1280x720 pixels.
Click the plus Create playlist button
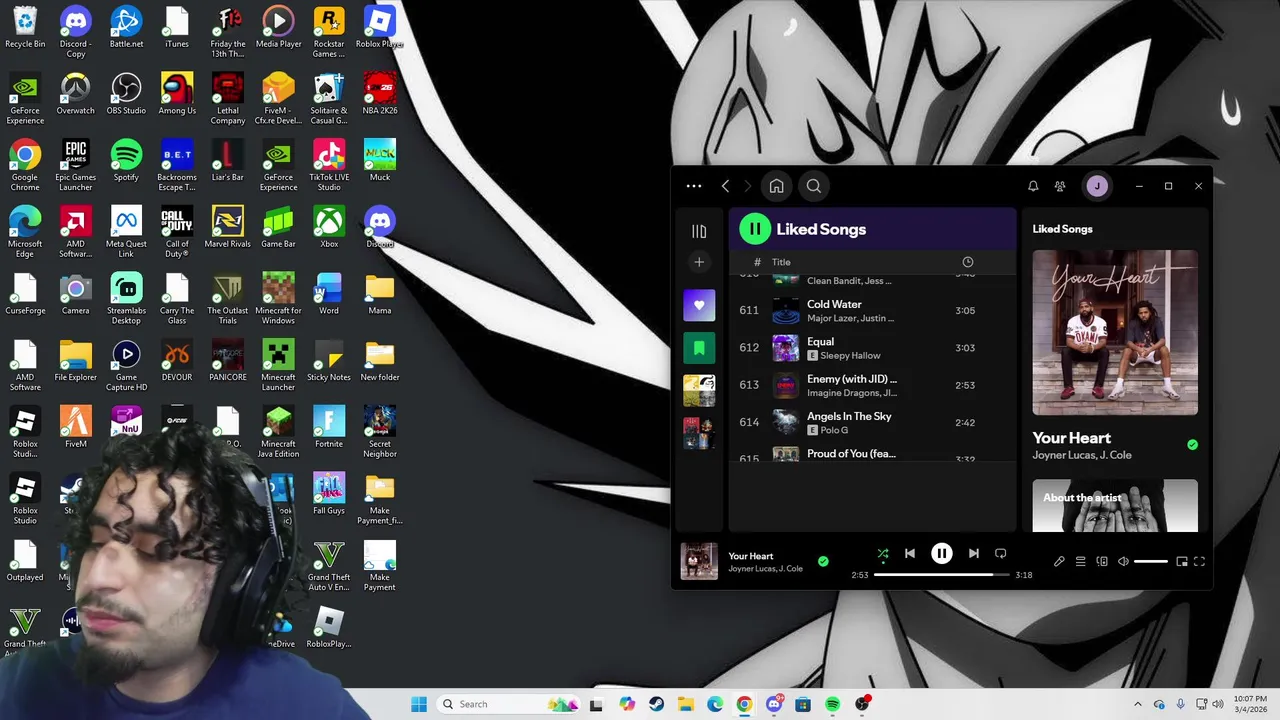tap(699, 262)
